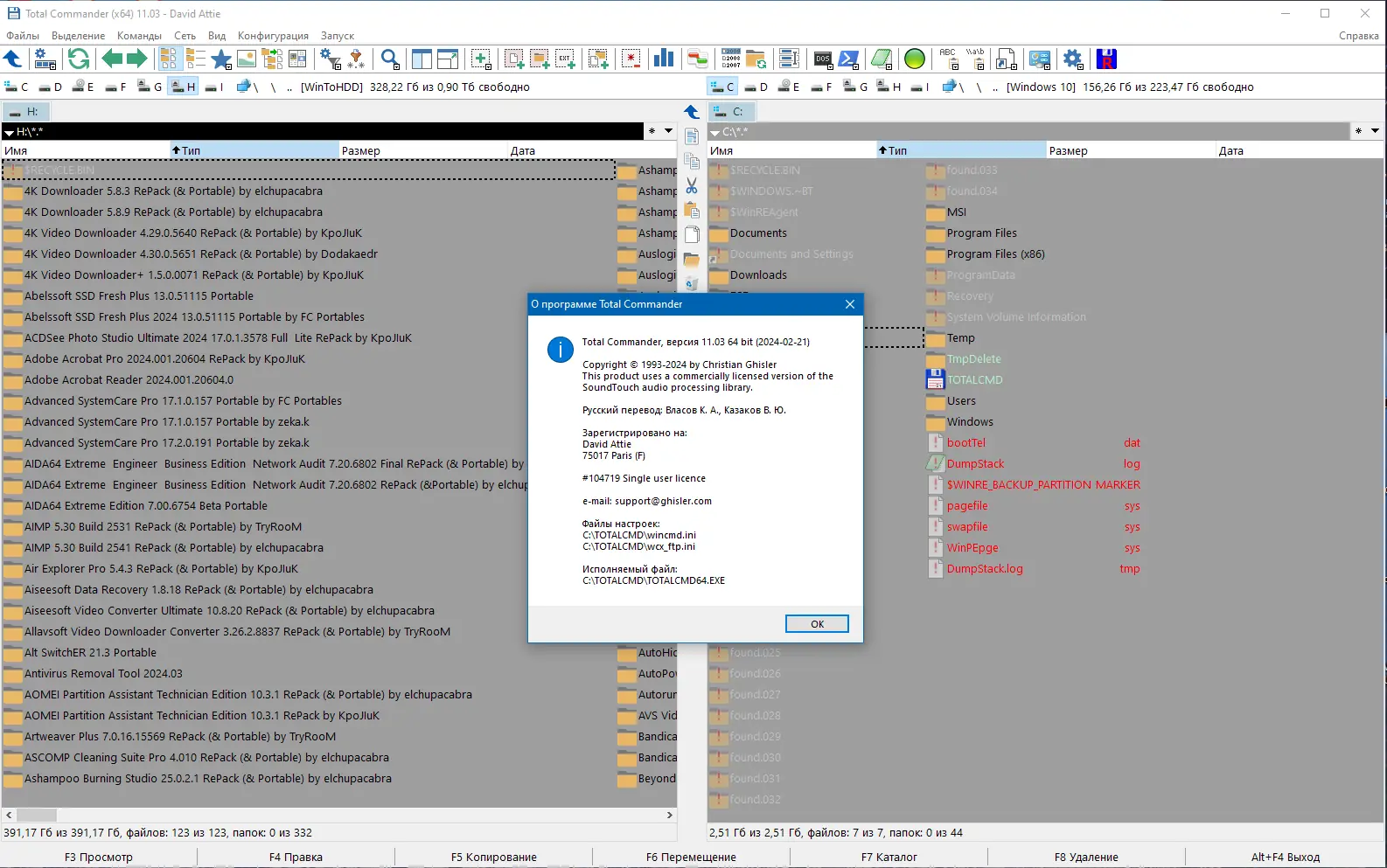The height and width of the screenshot is (868, 1387).
Task: Open right panel path history dropdown arrow
Action: 1375,131
